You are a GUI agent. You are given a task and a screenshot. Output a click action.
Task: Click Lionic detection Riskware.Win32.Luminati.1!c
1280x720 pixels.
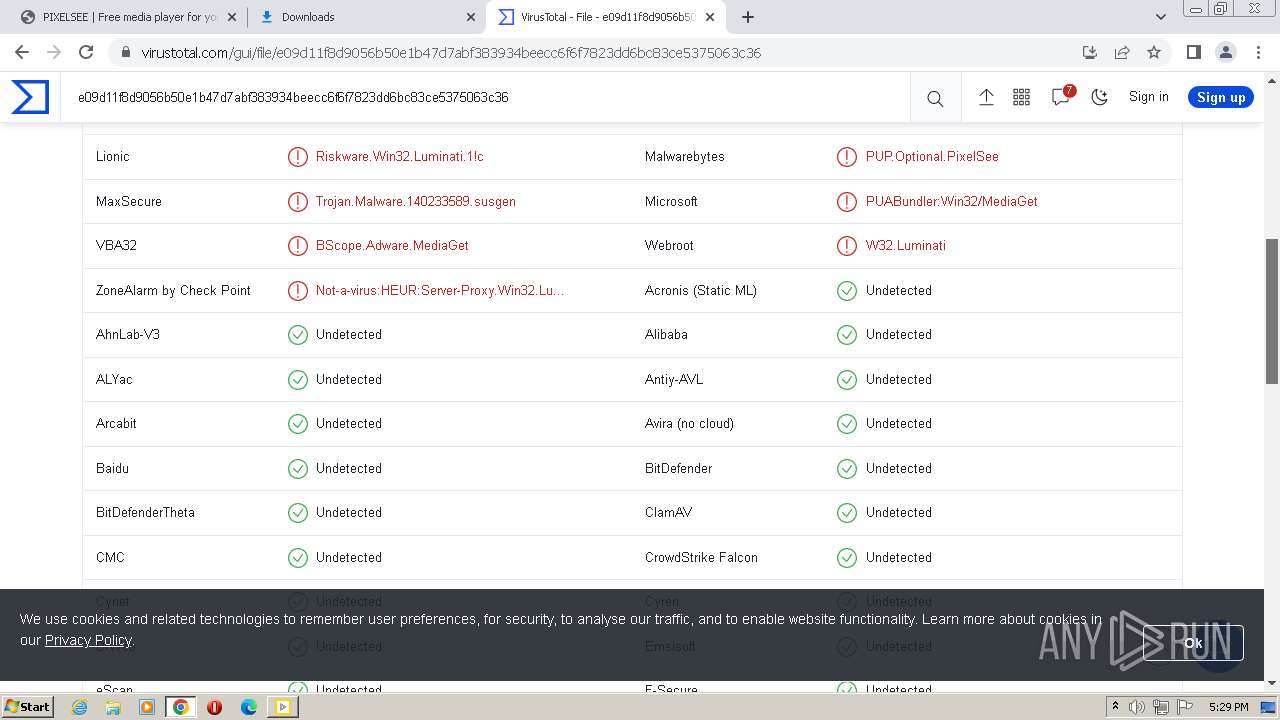[400, 156]
